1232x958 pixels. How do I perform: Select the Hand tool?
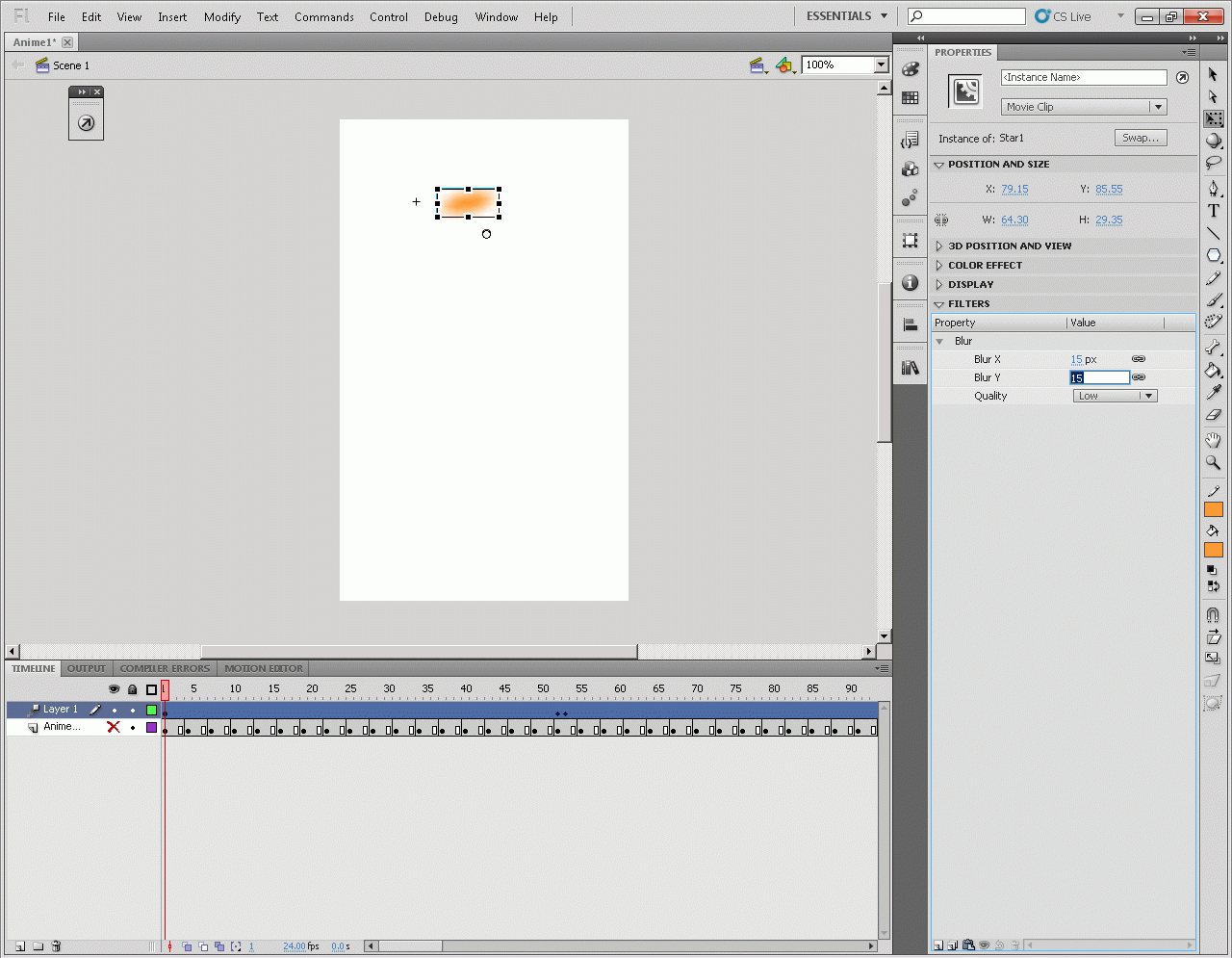[1213, 440]
